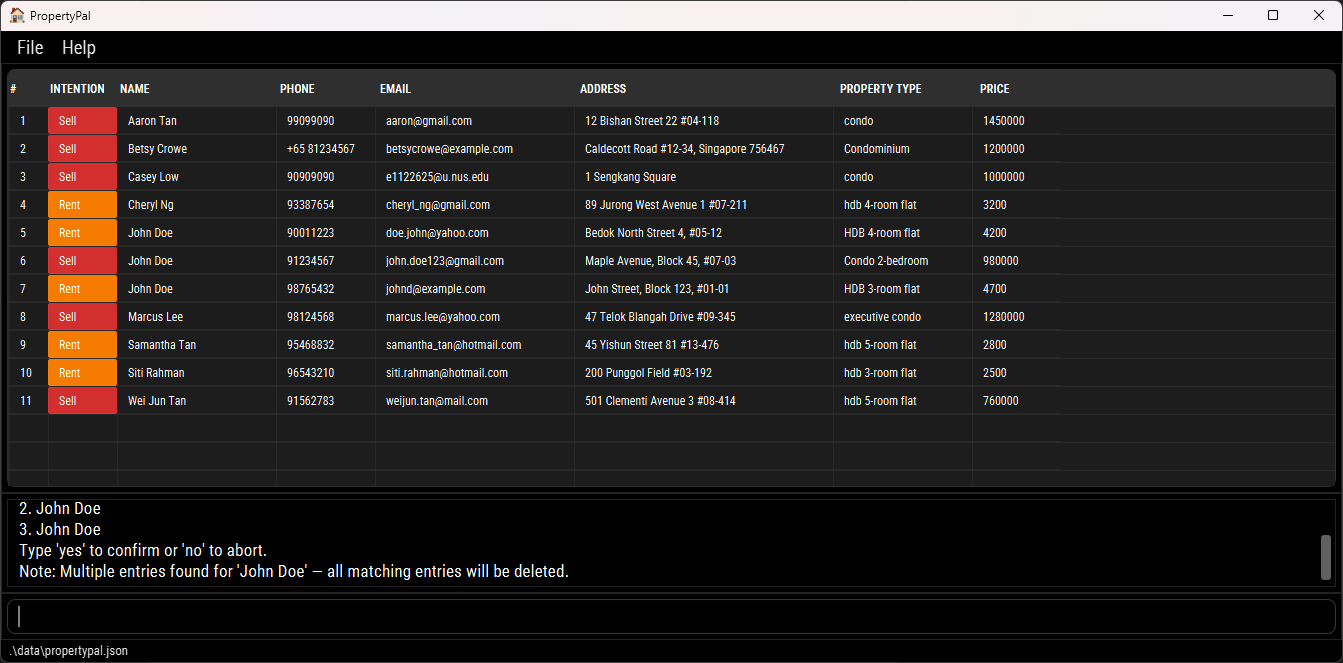Click email marcus.lee@yahoo.com
1343x663 pixels.
point(443,317)
